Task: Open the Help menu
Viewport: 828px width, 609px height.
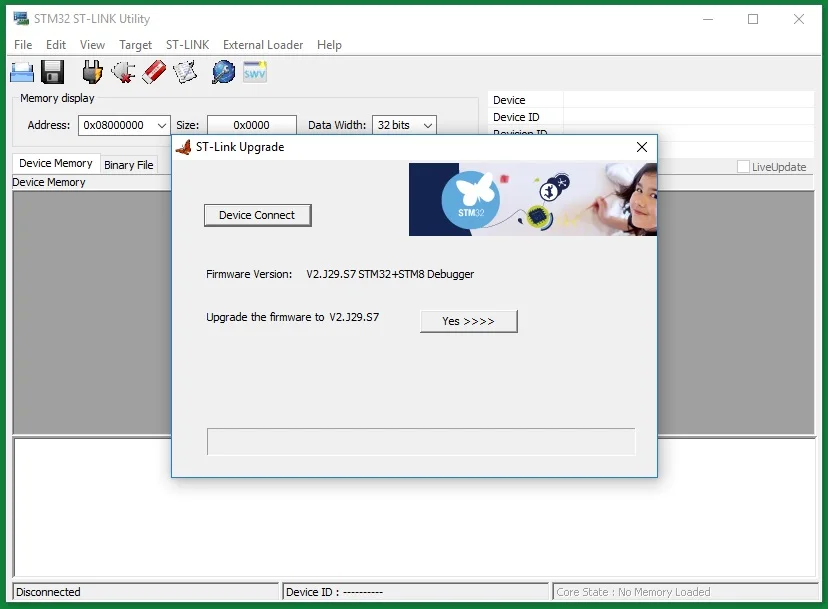Action: pyautogui.click(x=329, y=45)
